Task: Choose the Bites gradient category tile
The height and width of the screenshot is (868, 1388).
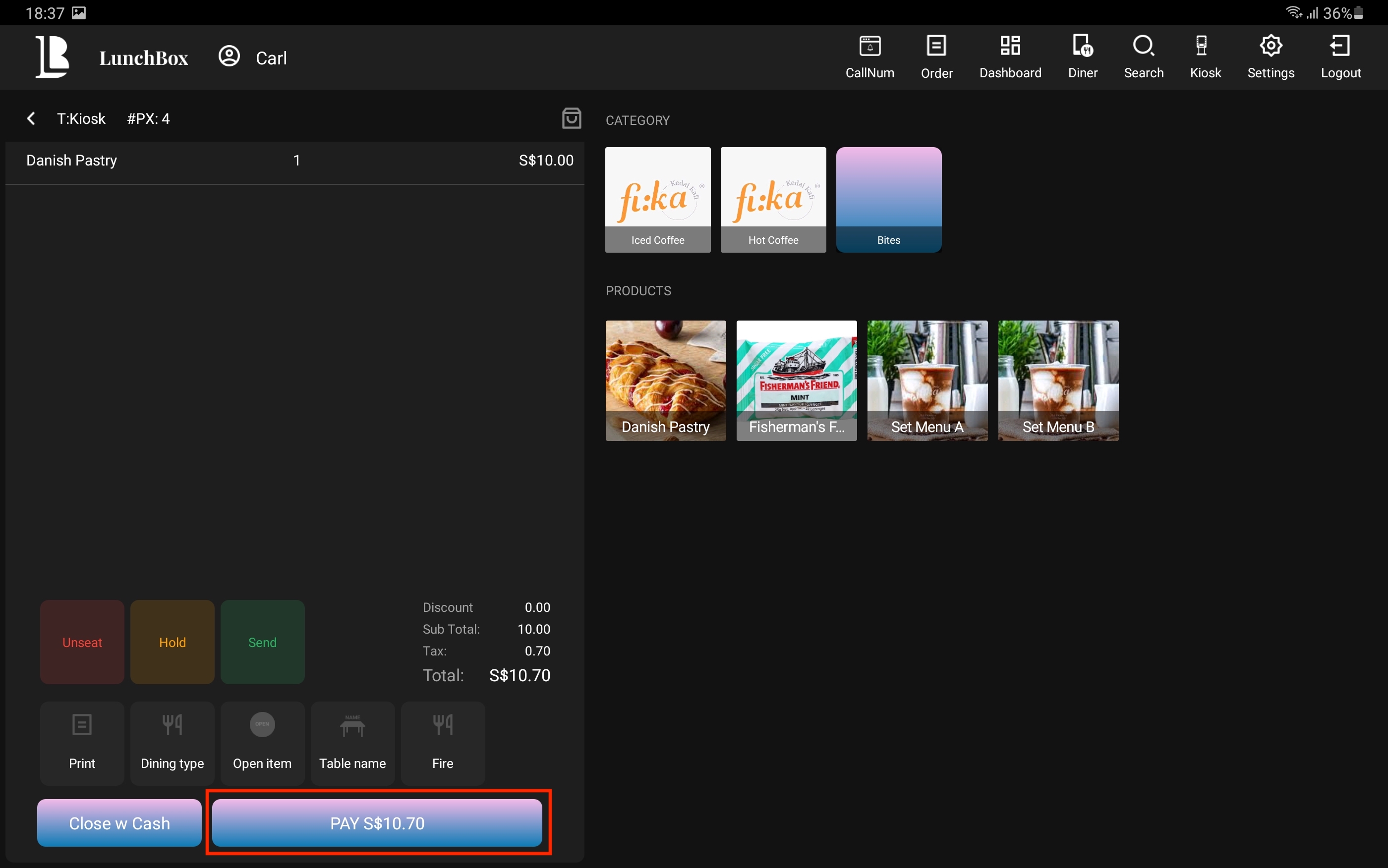Action: (888, 199)
